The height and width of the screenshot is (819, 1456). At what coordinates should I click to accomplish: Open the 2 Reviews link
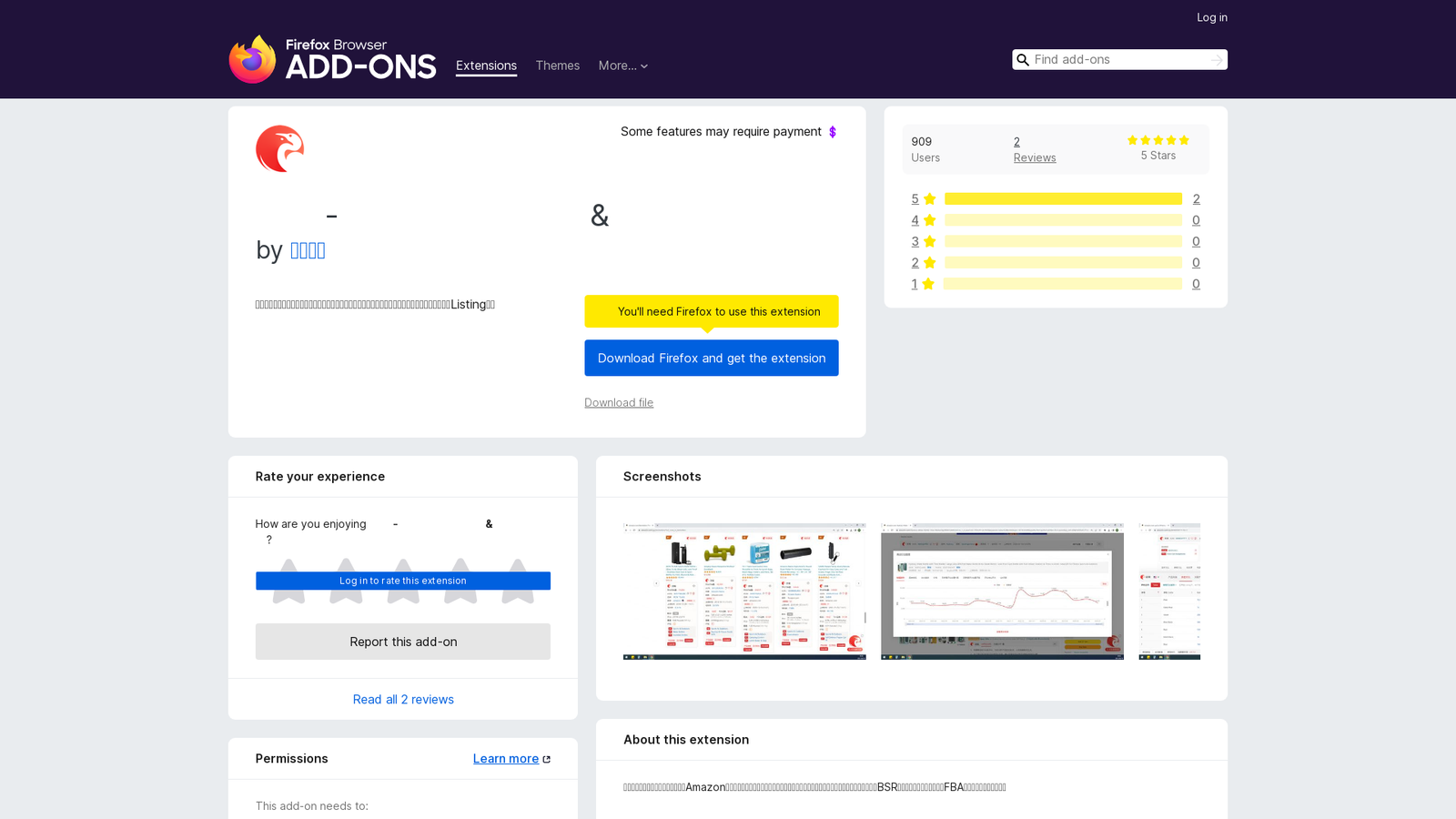click(1035, 149)
